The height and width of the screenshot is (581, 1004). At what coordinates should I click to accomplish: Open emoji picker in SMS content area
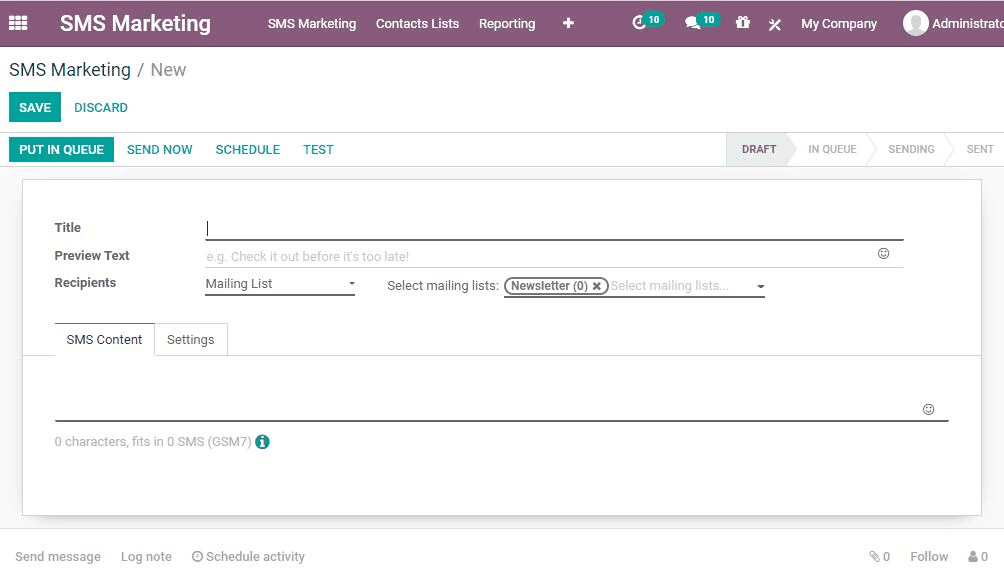[928, 409]
